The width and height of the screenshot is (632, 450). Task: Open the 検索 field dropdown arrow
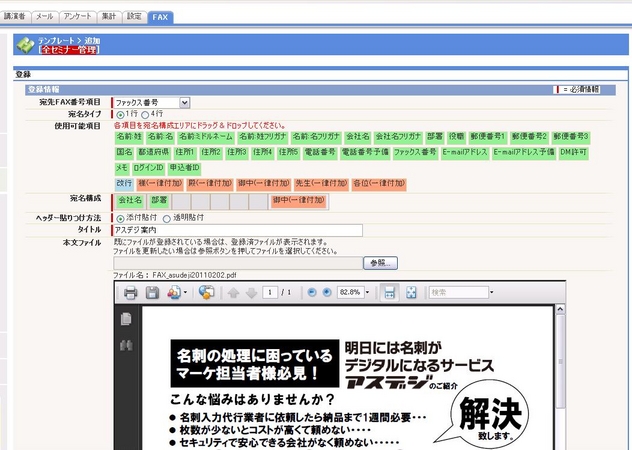(x=492, y=292)
